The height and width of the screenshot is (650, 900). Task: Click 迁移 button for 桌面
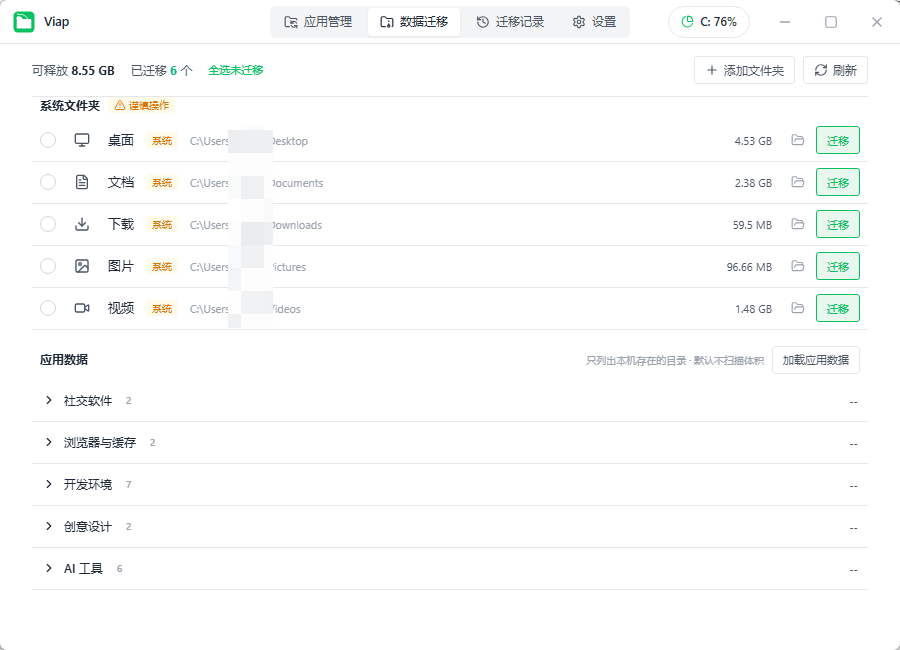point(837,140)
